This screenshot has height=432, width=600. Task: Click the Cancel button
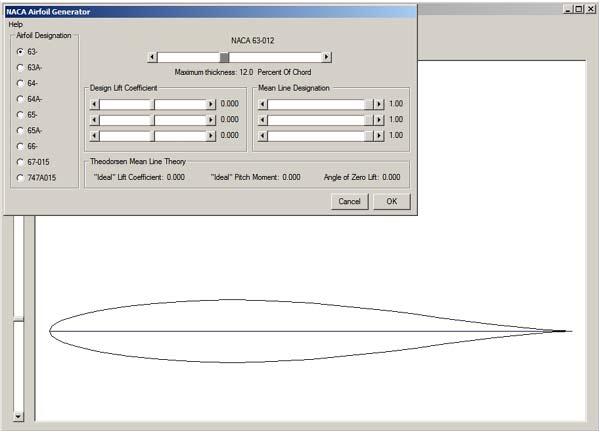point(349,202)
